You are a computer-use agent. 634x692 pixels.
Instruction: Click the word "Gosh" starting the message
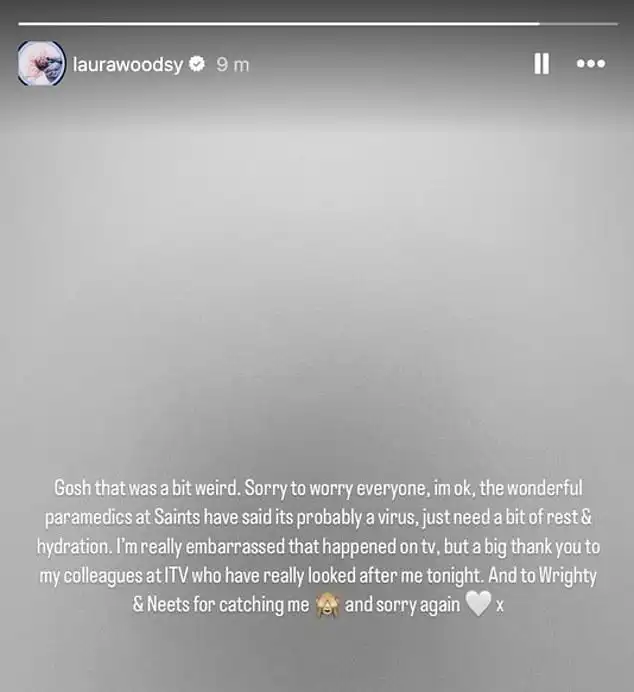[73, 489]
